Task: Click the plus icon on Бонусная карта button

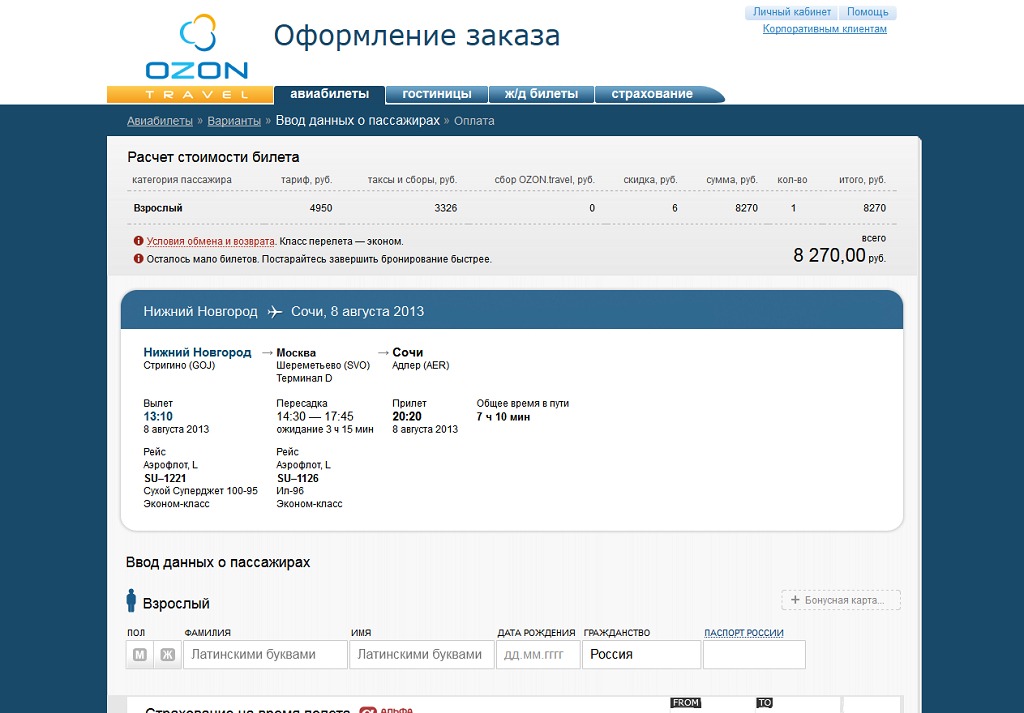Action: point(793,599)
